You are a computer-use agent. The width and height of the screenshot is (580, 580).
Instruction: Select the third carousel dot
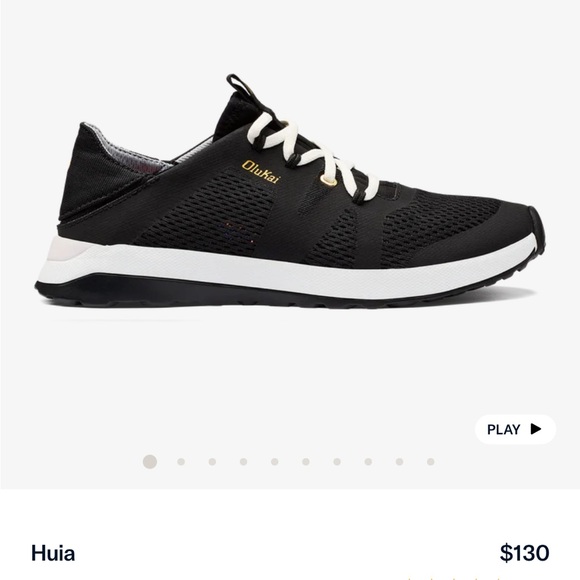pos(212,462)
